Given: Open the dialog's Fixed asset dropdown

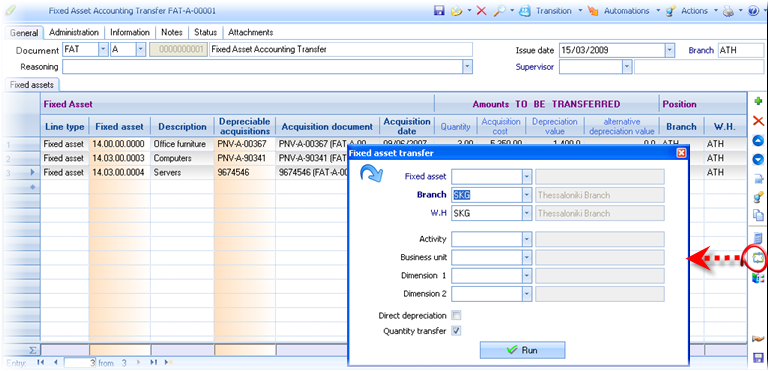Looking at the screenshot, I should pyautogui.click(x=527, y=176).
